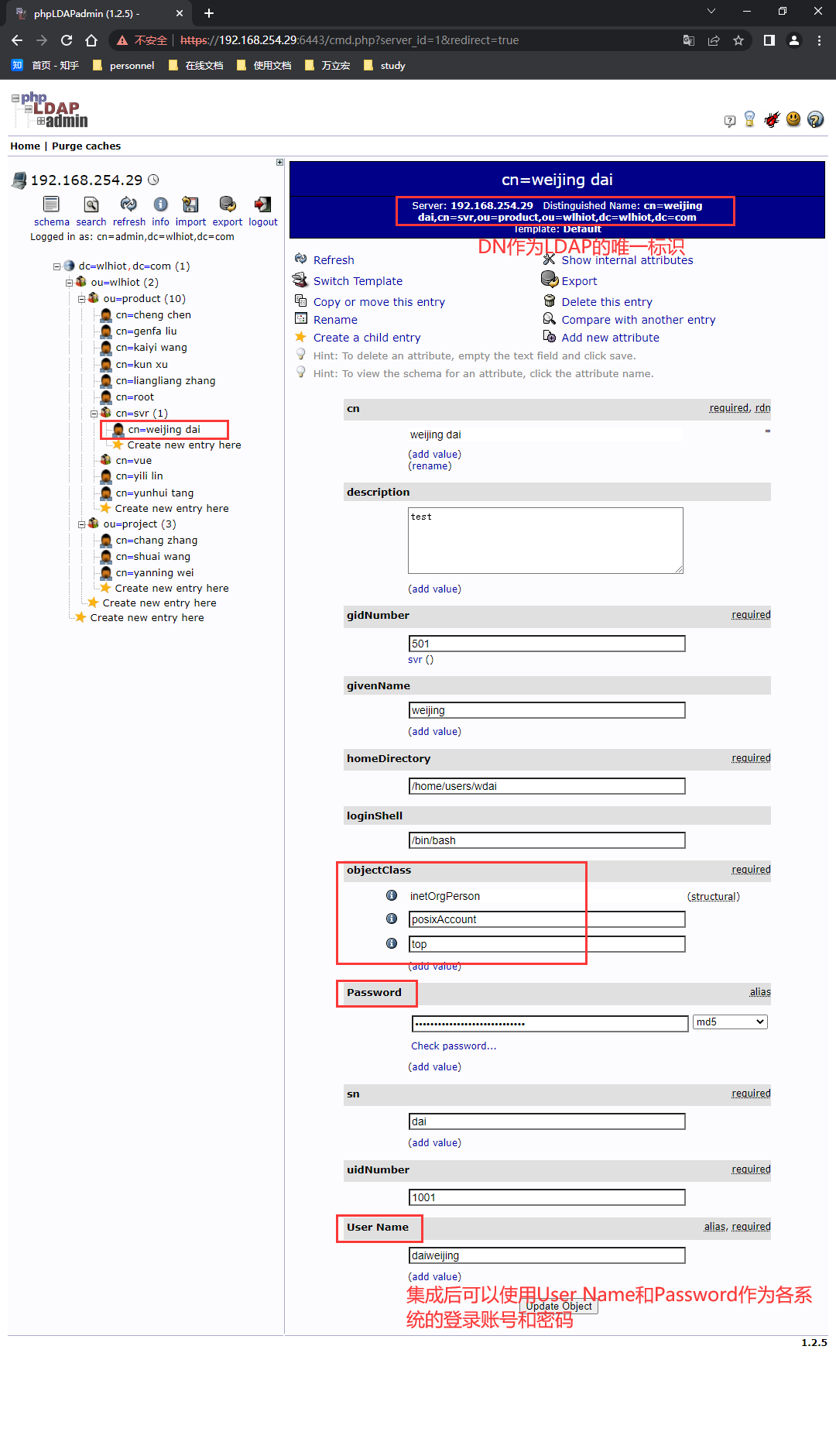Open the md5 password hash dropdown
Viewport: 836px width, 1456px height.
click(x=730, y=1022)
